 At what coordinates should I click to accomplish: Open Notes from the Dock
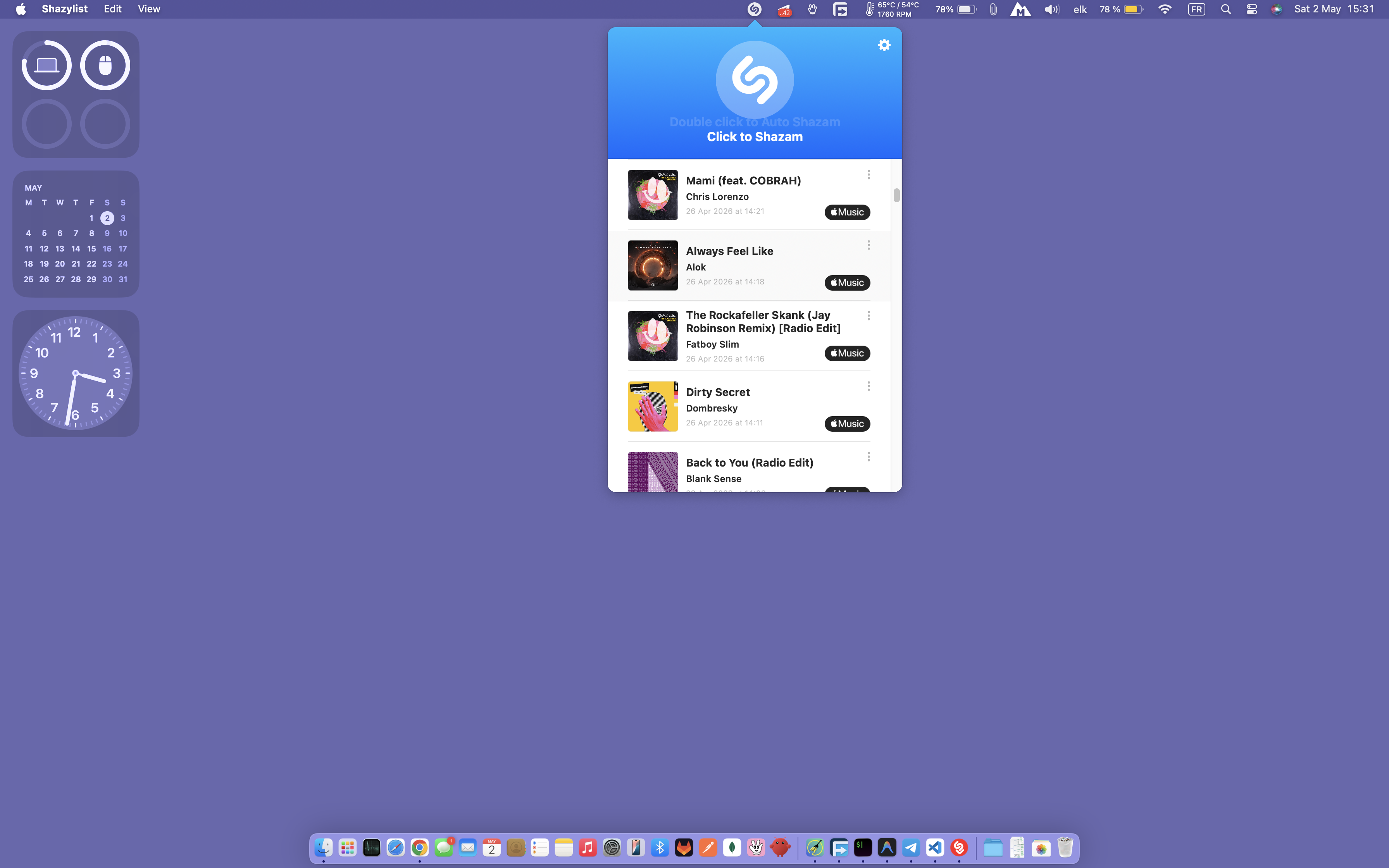pos(564,847)
